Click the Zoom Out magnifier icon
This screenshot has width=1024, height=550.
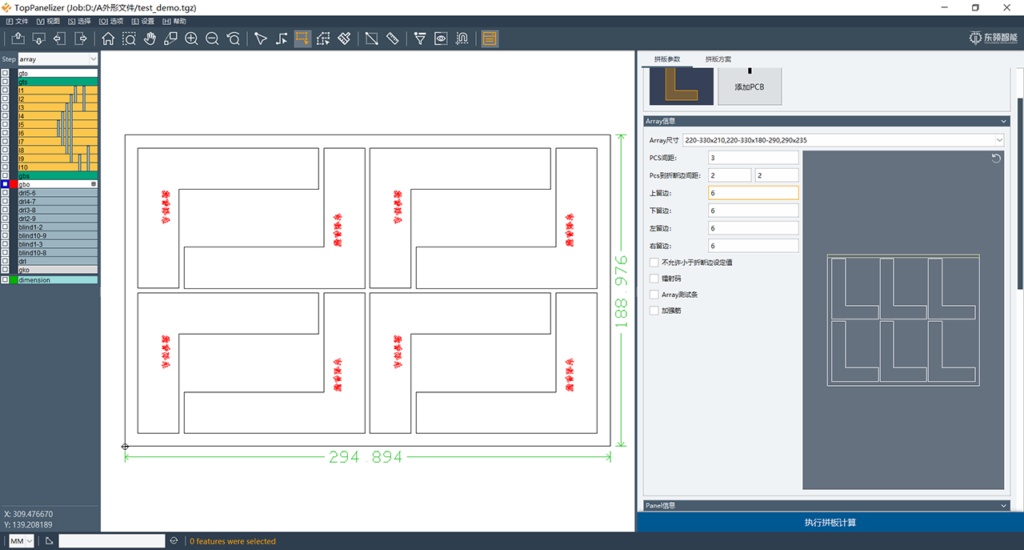[212, 39]
